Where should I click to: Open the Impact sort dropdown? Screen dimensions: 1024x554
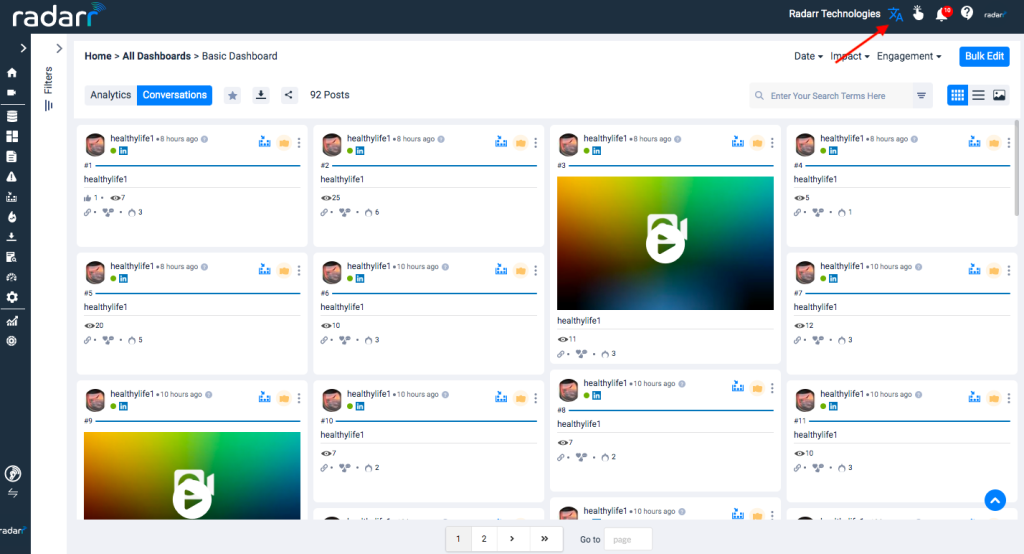[x=850, y=56]
